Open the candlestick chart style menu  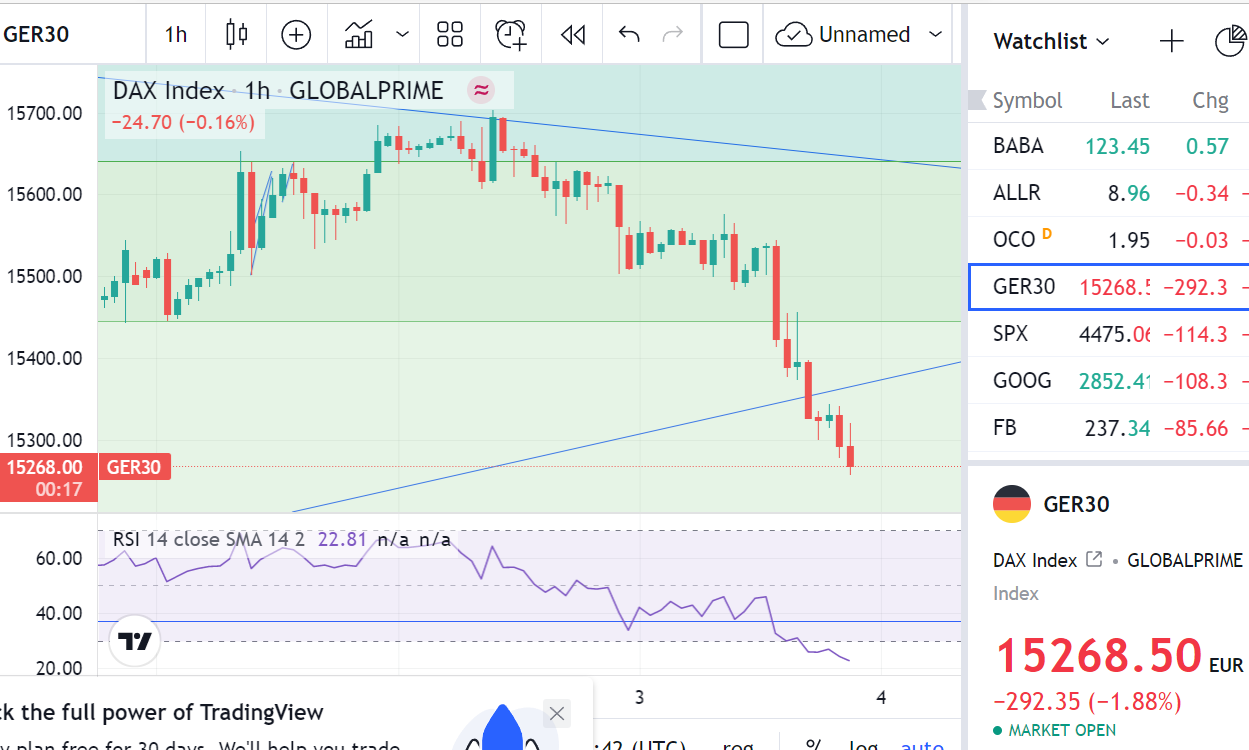click(237, 35)
